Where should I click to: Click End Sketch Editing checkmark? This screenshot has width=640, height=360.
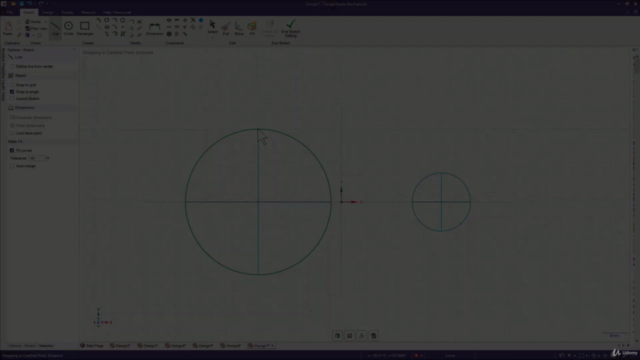pyautogui.click(x=291, y=29)
